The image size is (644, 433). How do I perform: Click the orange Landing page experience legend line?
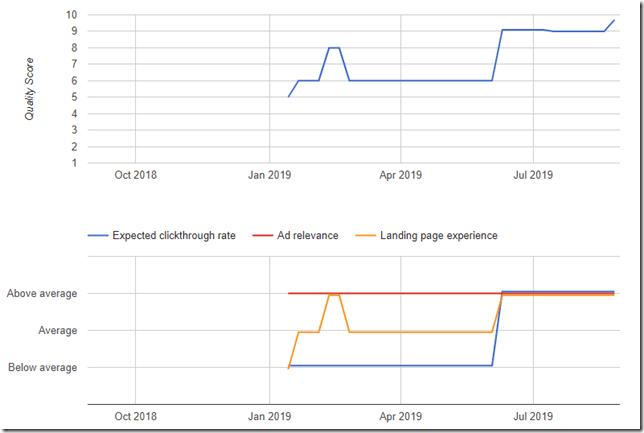(379, 236)
